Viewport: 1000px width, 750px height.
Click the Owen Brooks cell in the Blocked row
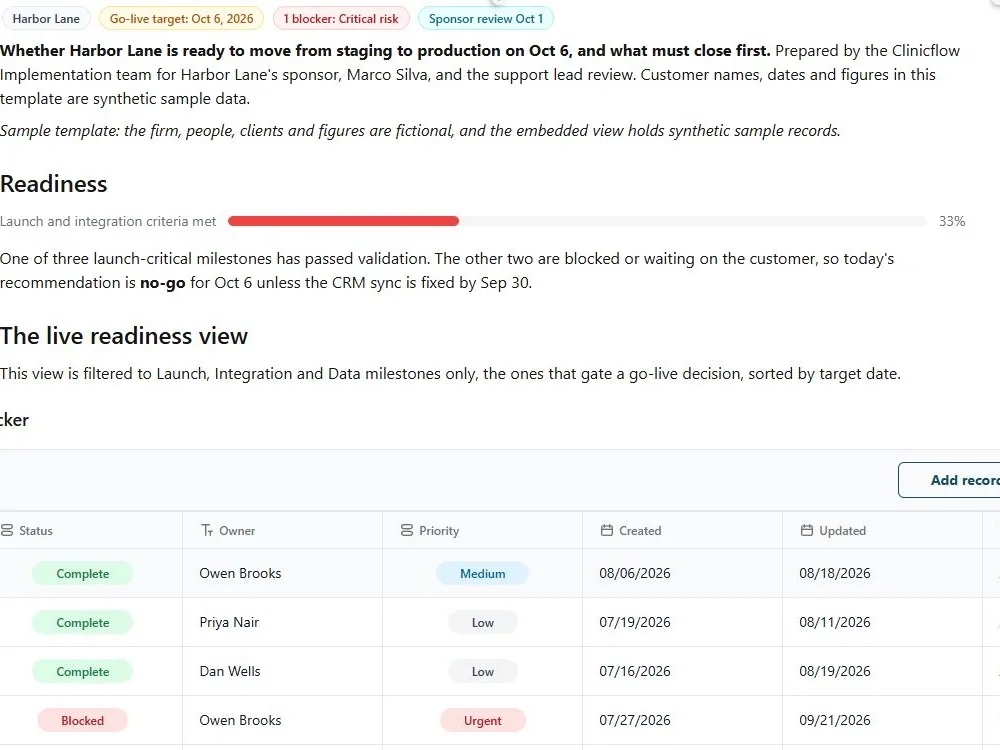[283, 720]
